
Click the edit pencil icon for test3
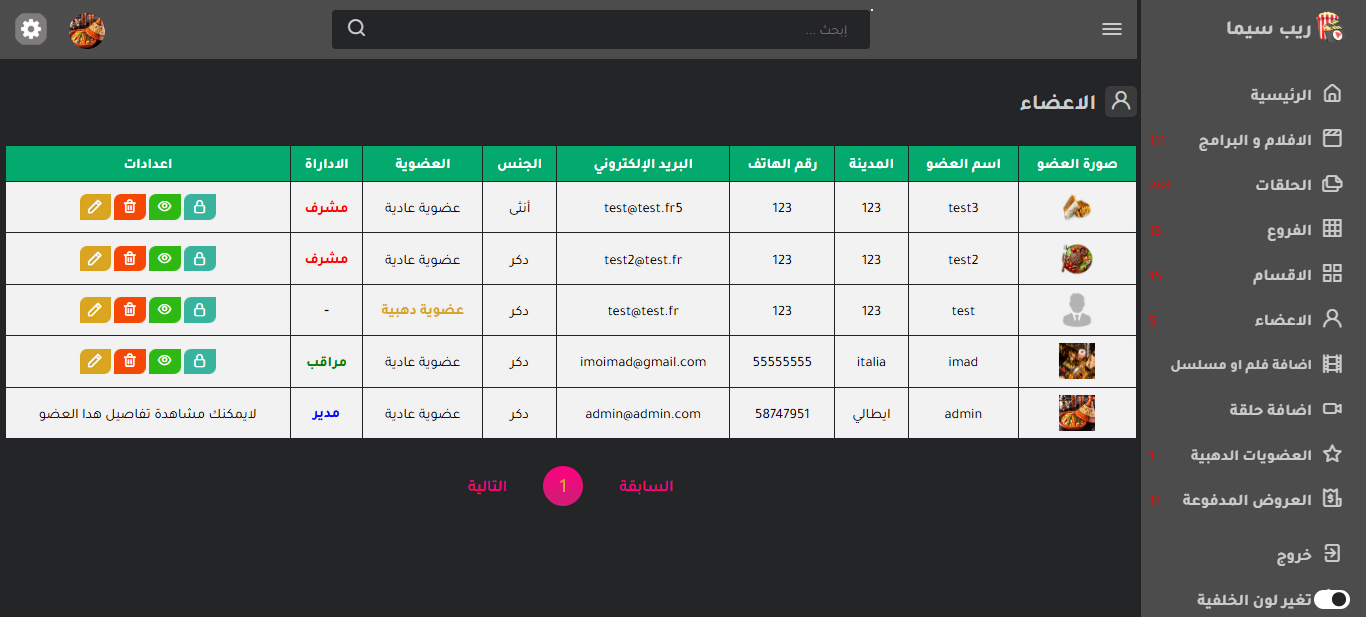coord(95,207)
